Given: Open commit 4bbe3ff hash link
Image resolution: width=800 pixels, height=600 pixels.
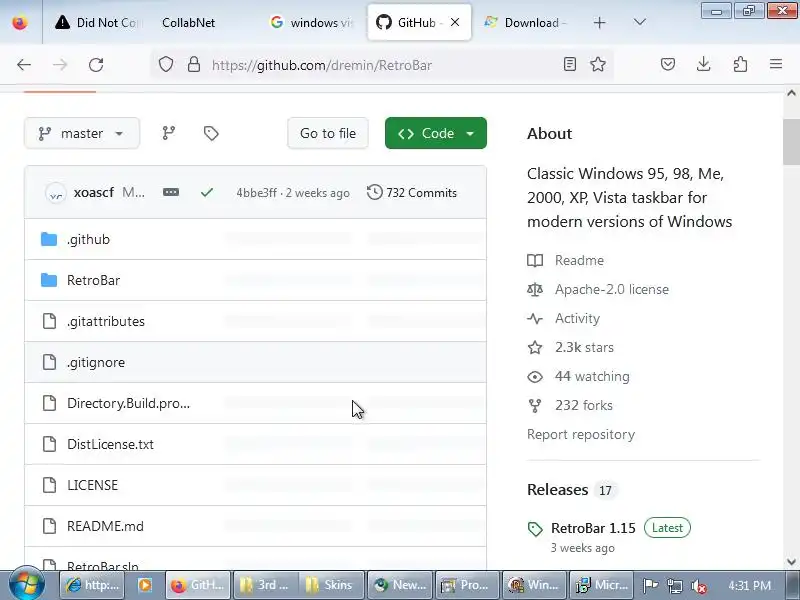Looking at the screenshot, I should click(256, 193).
